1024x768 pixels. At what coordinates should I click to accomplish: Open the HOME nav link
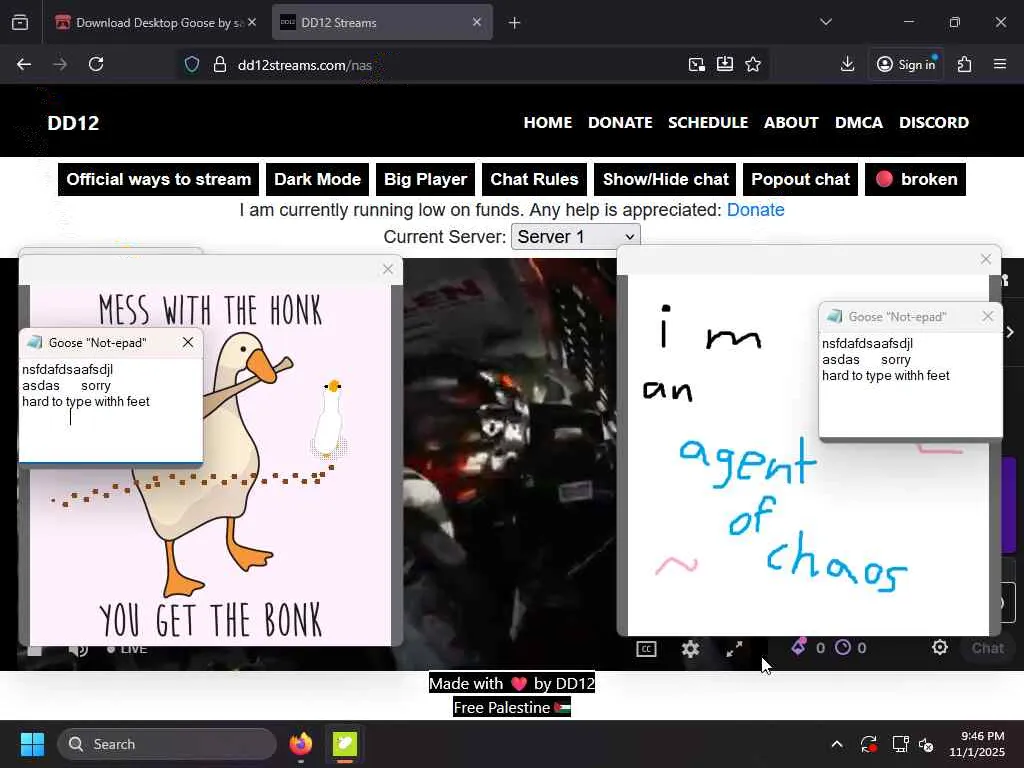(x=547, y=123)
